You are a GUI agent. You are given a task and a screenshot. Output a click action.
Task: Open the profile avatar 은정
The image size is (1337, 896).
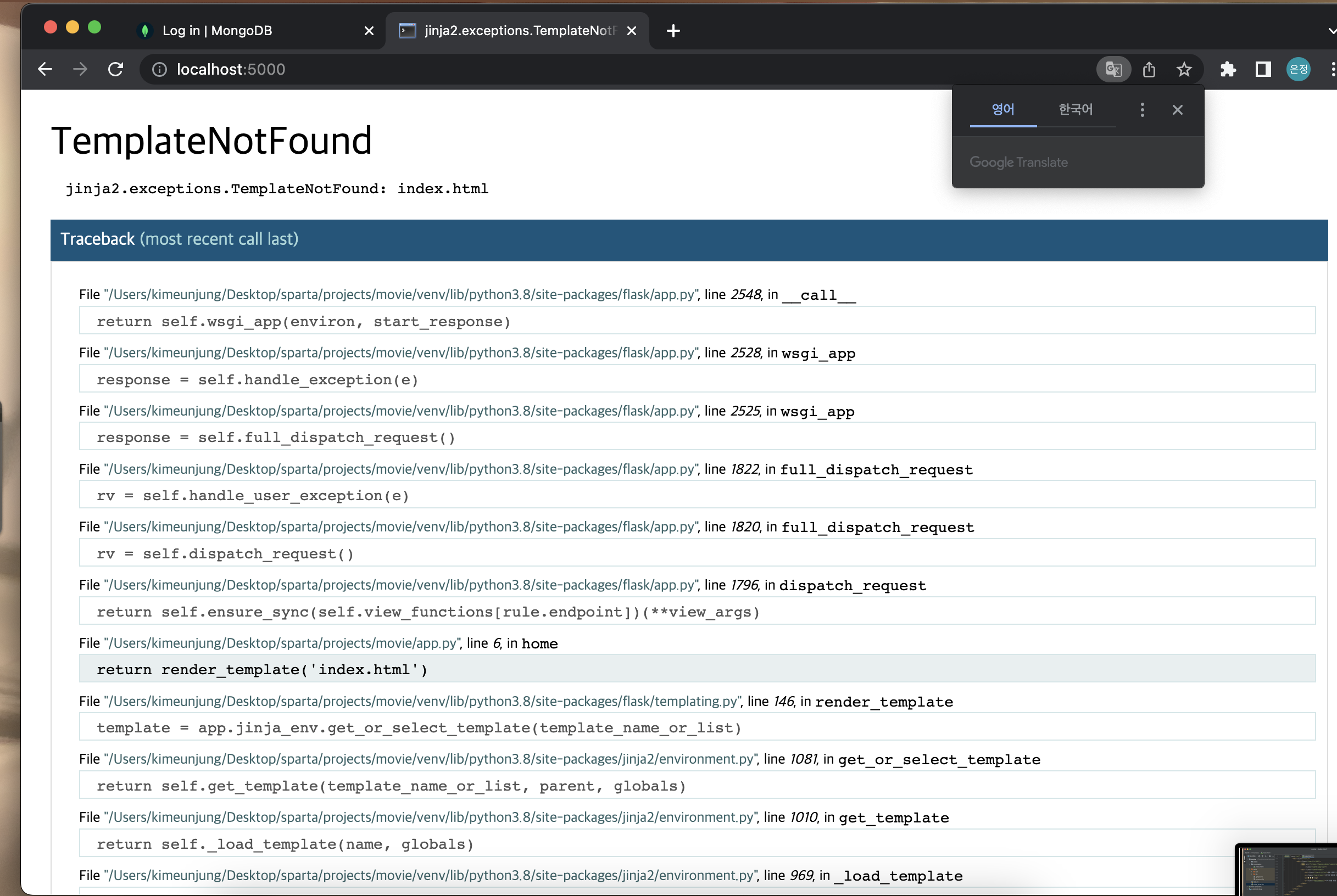click(1298, 69)
